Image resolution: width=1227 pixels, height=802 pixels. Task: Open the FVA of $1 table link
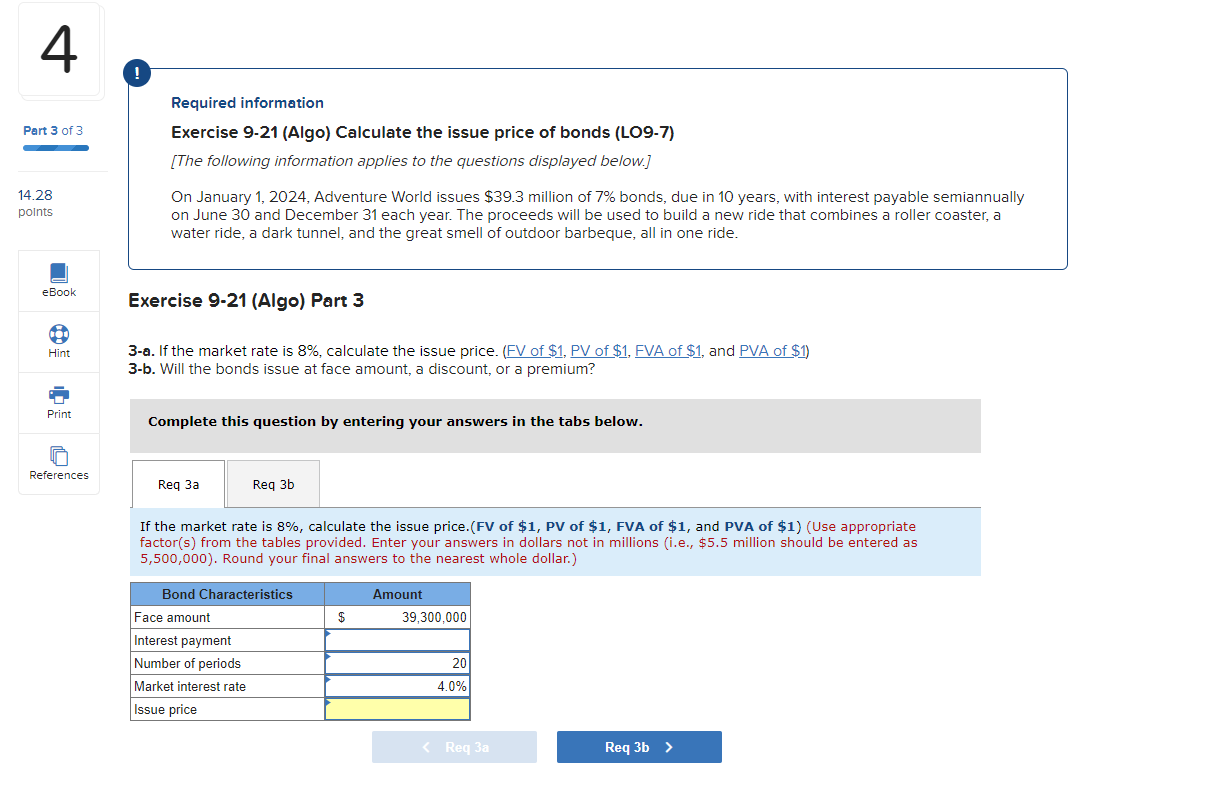[667, 350]
